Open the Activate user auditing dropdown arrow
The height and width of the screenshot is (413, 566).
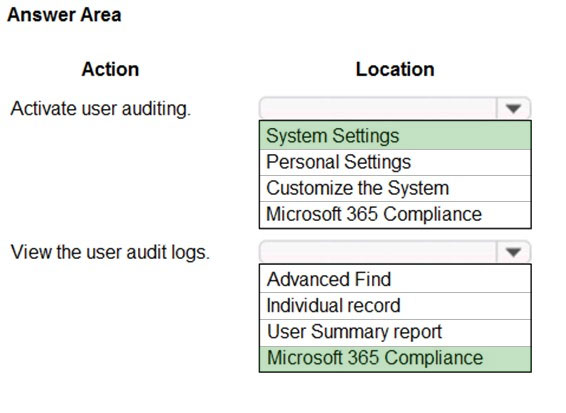(513, 108)
